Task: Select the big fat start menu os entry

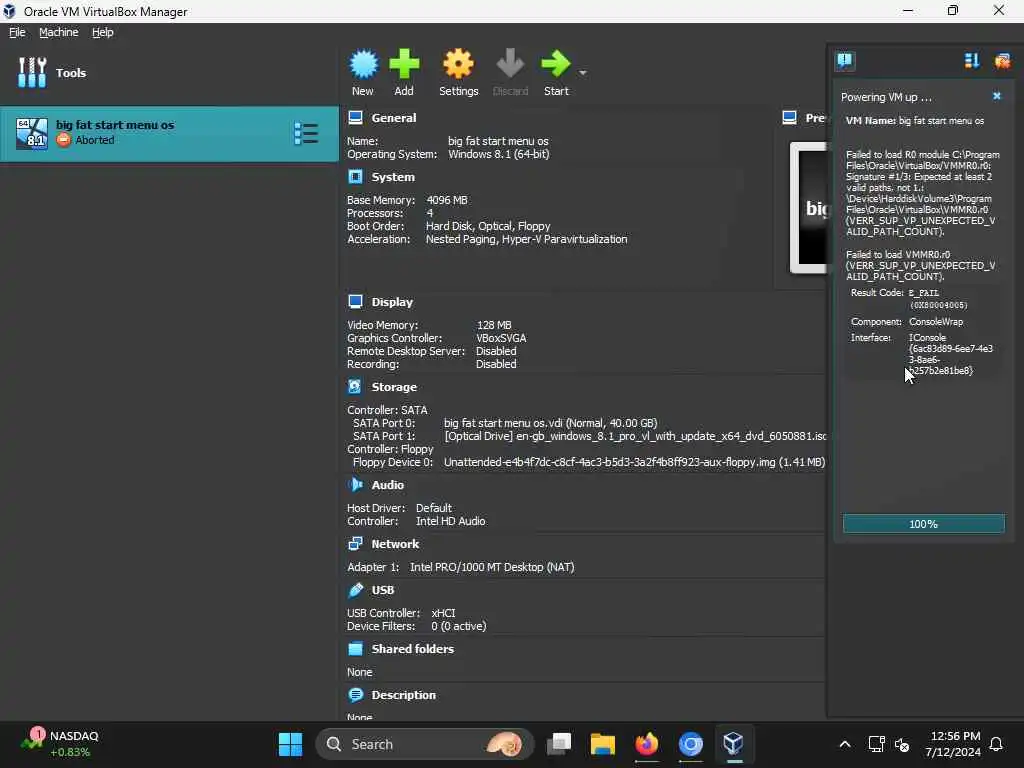Action: pyautogui.click(x=170, y=134)
